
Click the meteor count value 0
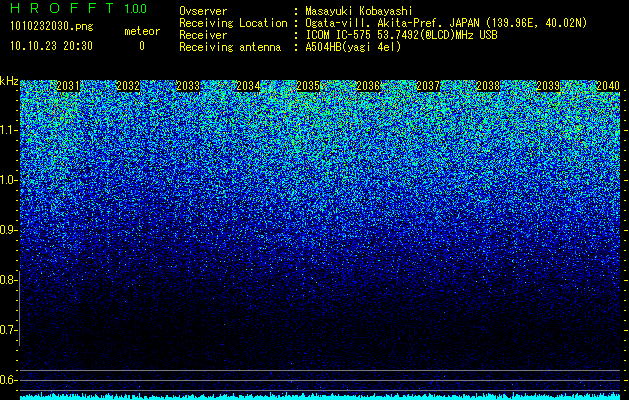[142, 46]
